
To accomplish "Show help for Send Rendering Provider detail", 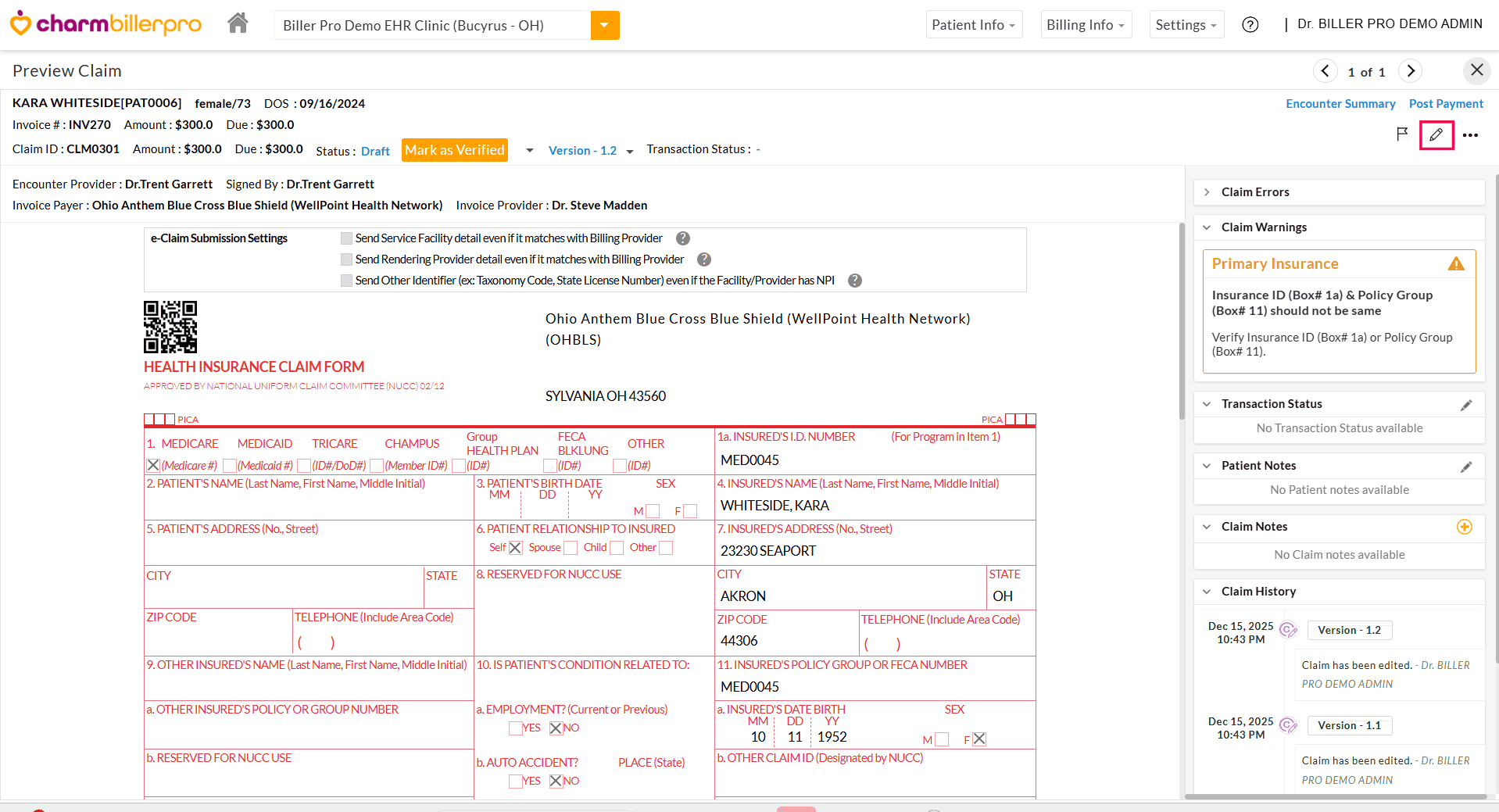I will point(704,259).
